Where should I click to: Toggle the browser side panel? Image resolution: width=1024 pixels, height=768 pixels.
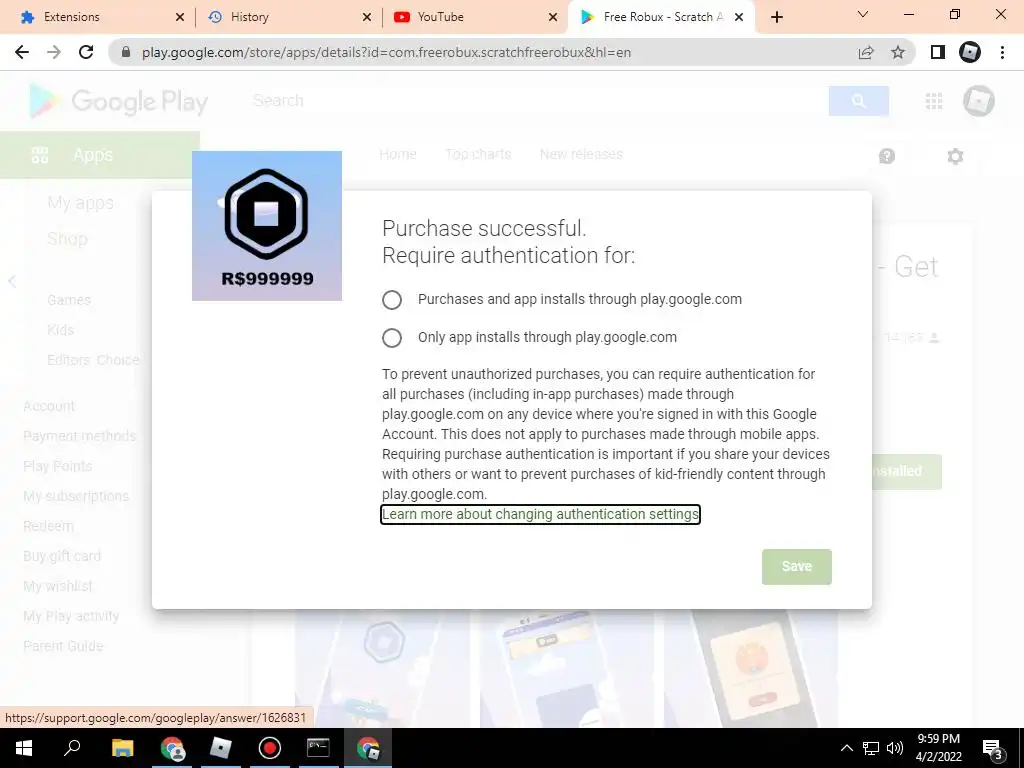pos(938,52)
